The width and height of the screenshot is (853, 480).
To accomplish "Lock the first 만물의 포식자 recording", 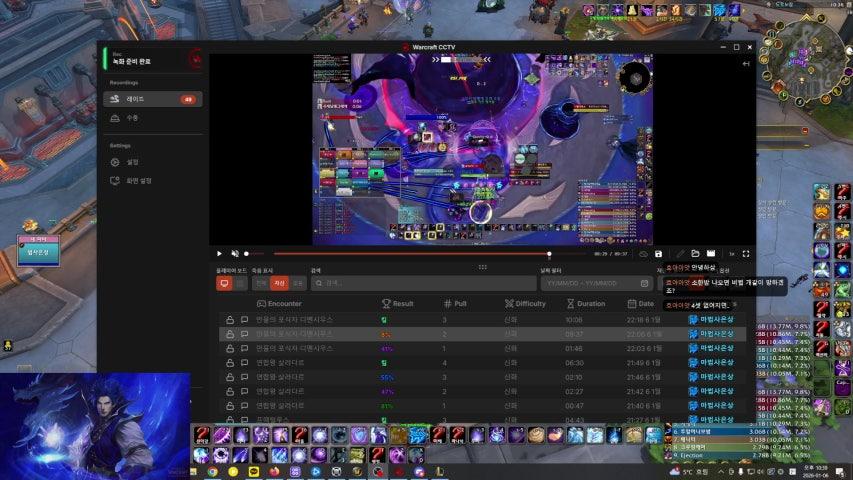I will click(230, 320).
